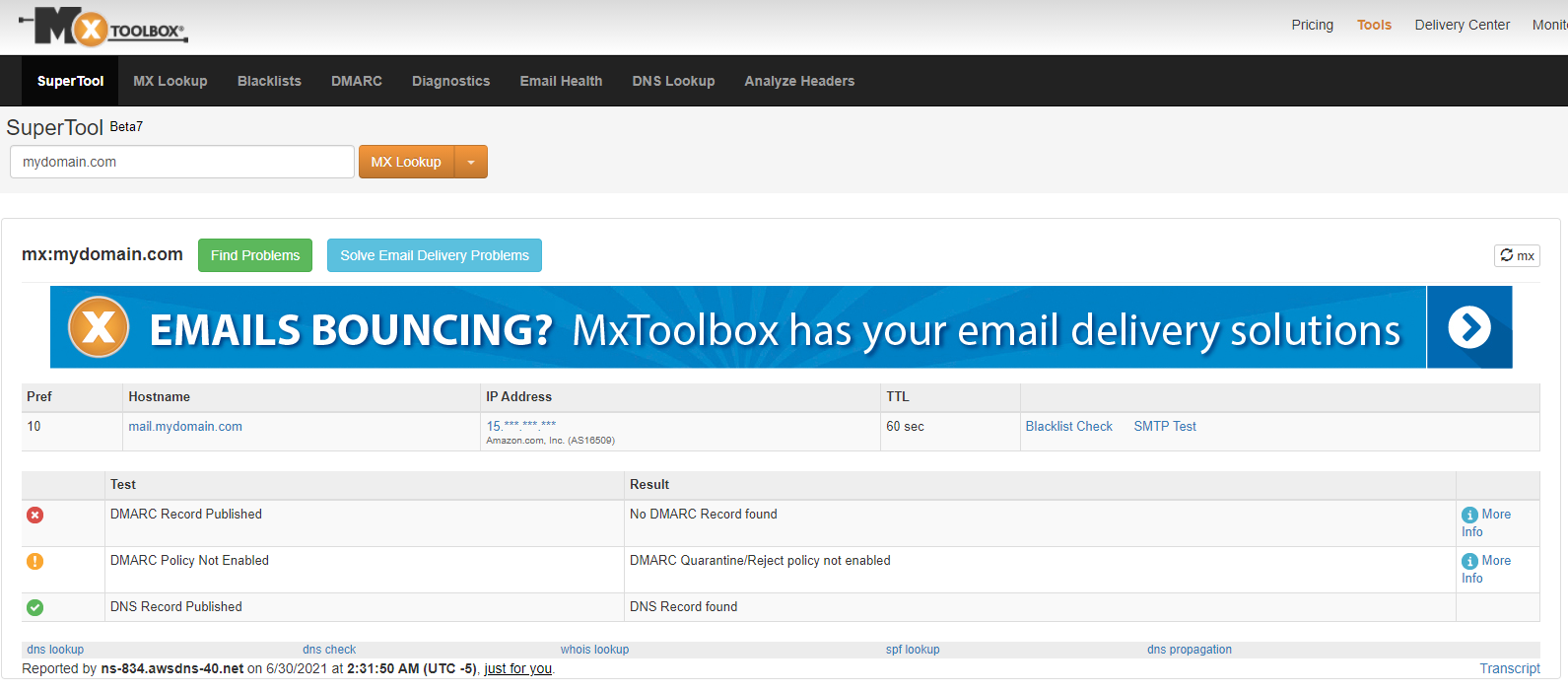Click the spf lookup footer link
Viewport: 1568px width, 691px height.
[x=913, y=650]
